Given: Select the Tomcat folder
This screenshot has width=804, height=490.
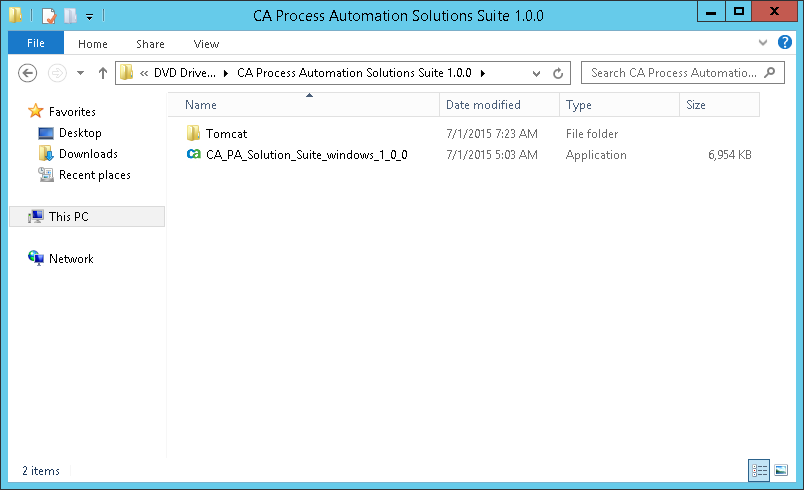Looking at the screenshot, I should click(226, 134).
